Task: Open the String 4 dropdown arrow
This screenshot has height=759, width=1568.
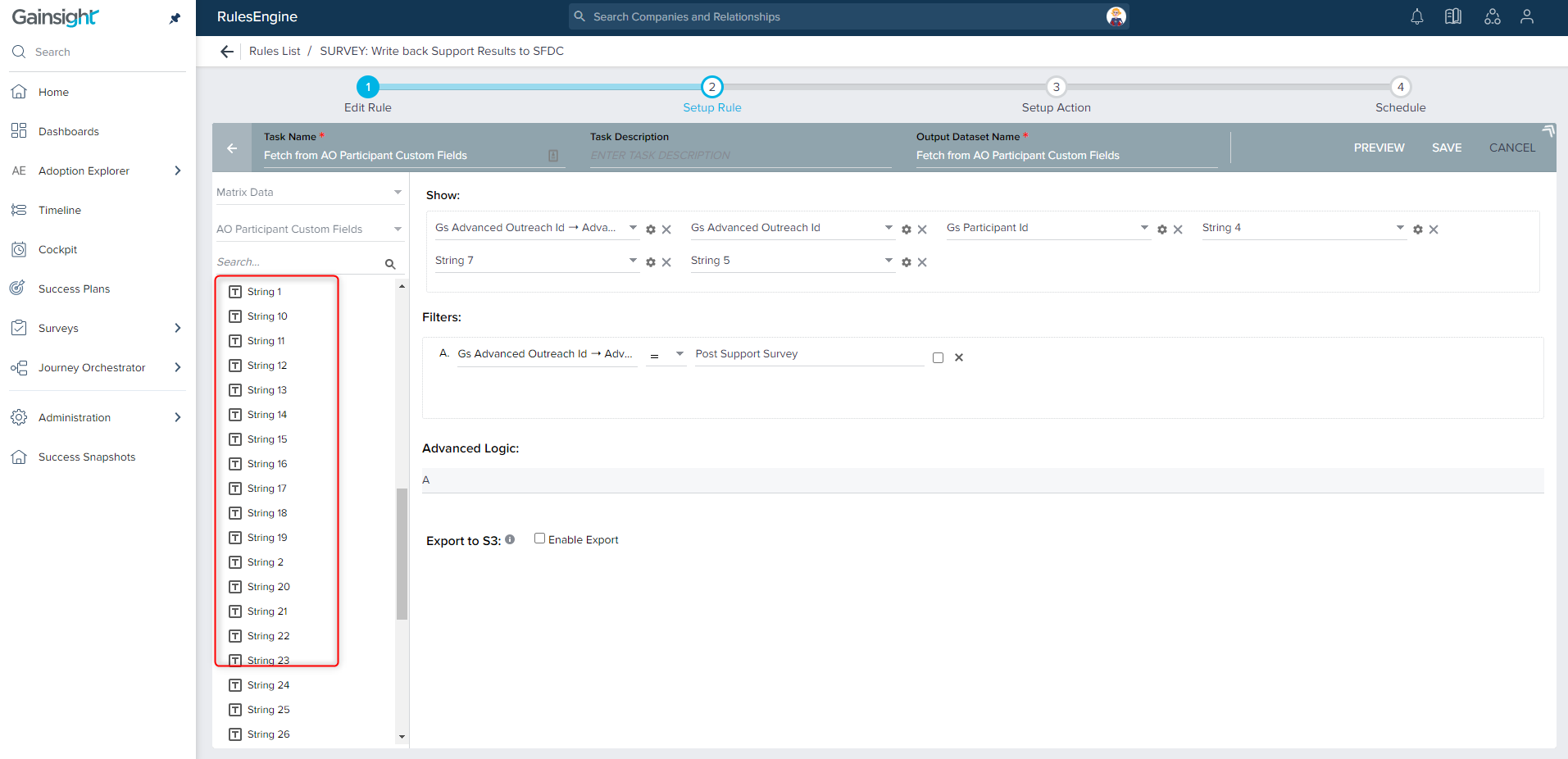Action: pyautogui.click(x=1400, y=228)
